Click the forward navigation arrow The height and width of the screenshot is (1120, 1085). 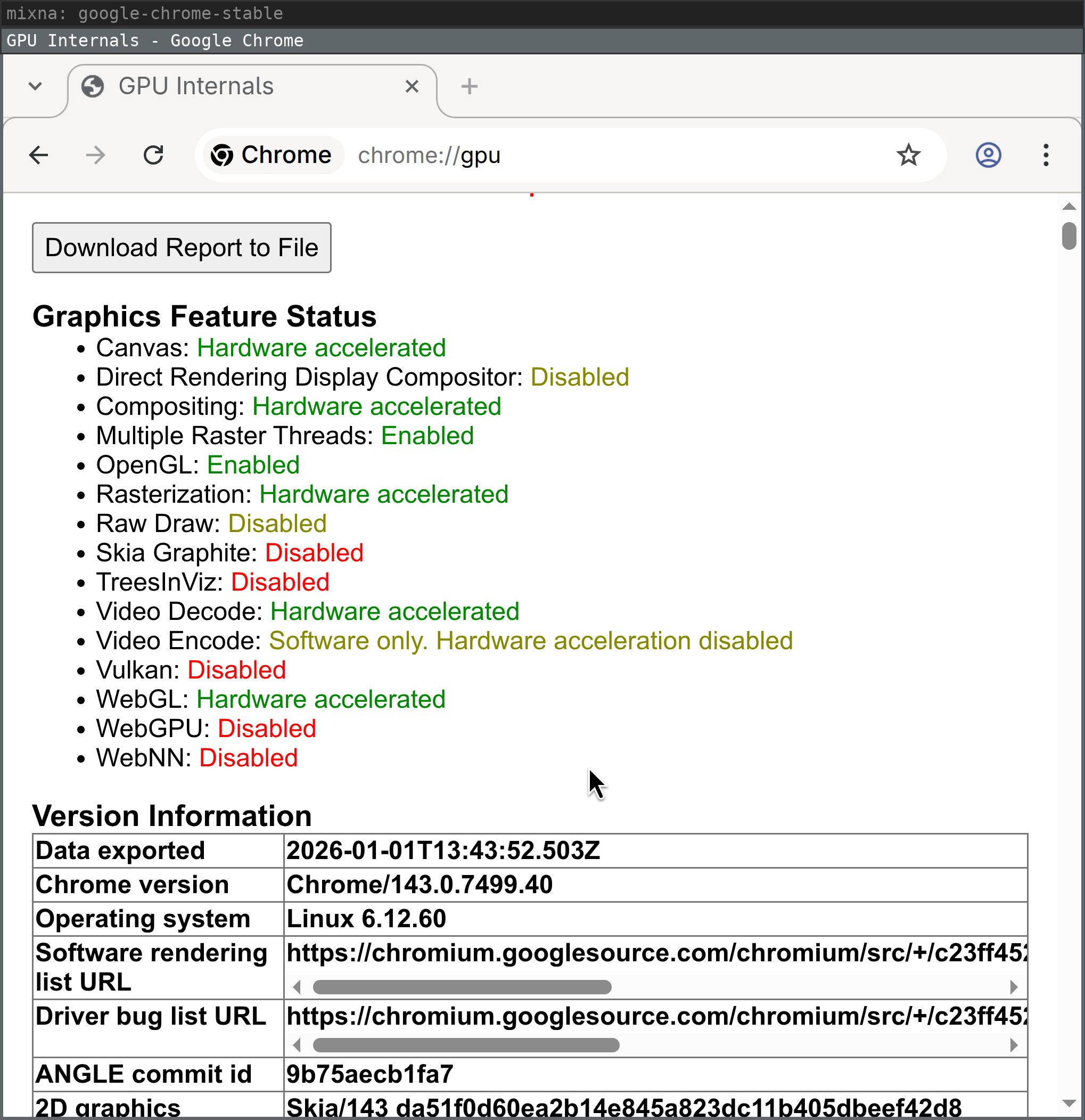click(x=95, y=155)
